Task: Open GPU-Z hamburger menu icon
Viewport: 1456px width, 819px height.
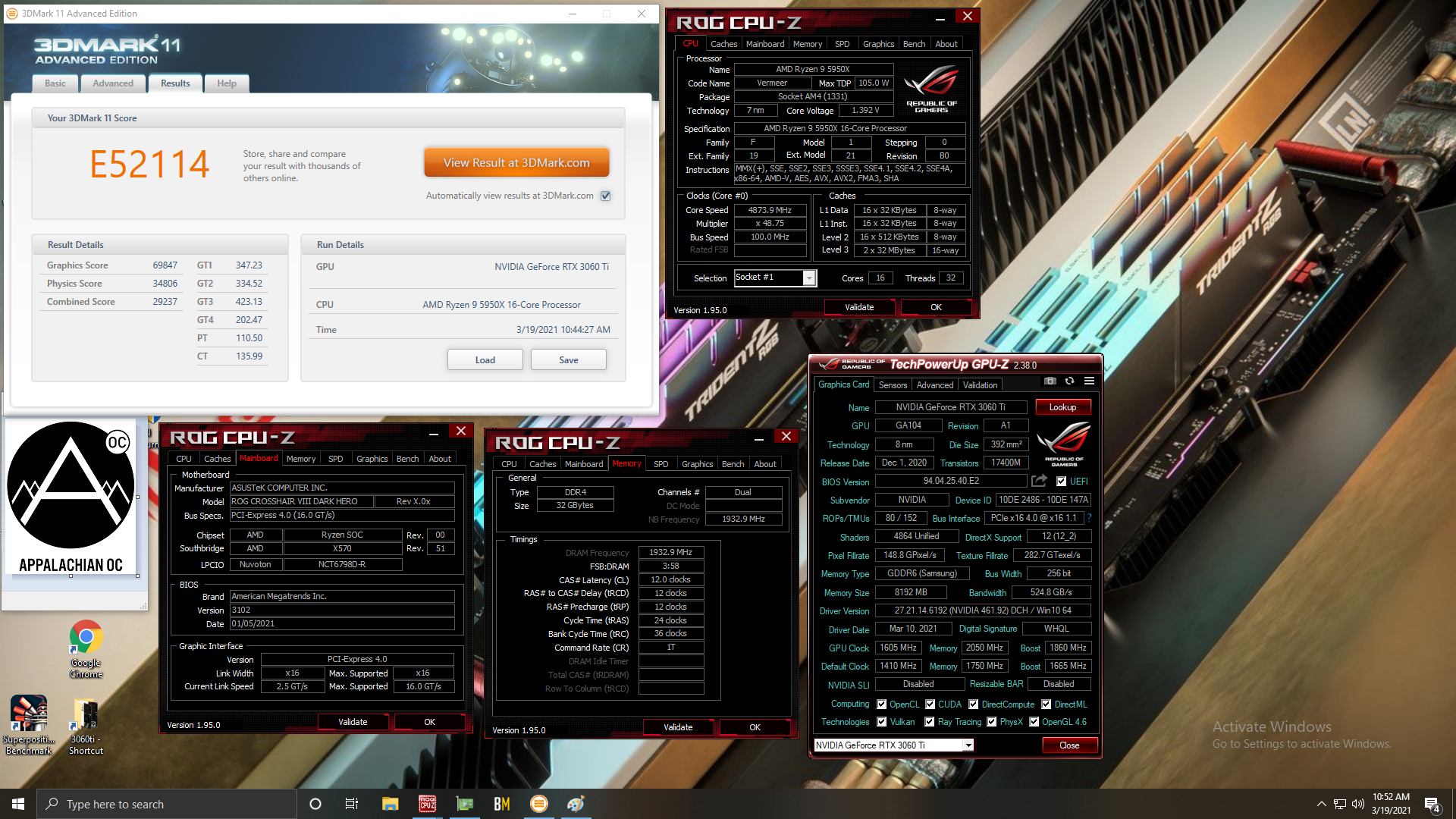Action: pyautogui.click(x=1089, y=381)
